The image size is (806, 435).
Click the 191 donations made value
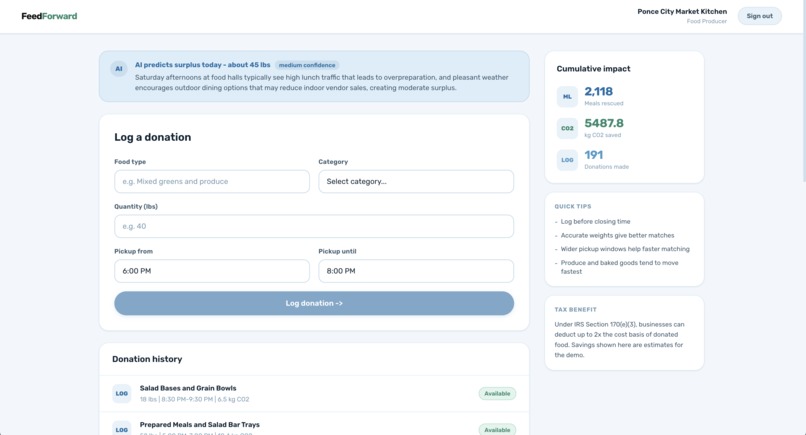pyautogui.click(x=594, y=155)
